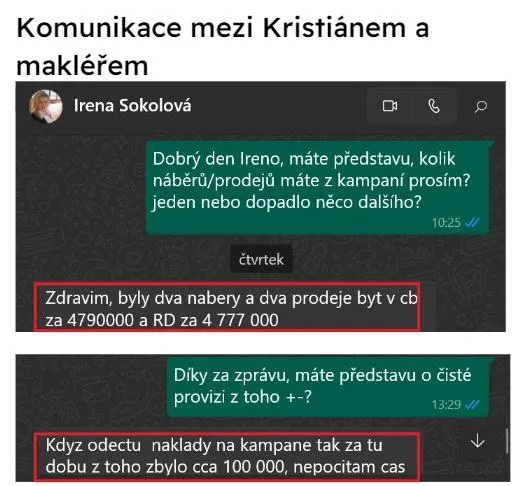
Task: Click the 'čtvrtek' date separator
Action: (261, 260)
